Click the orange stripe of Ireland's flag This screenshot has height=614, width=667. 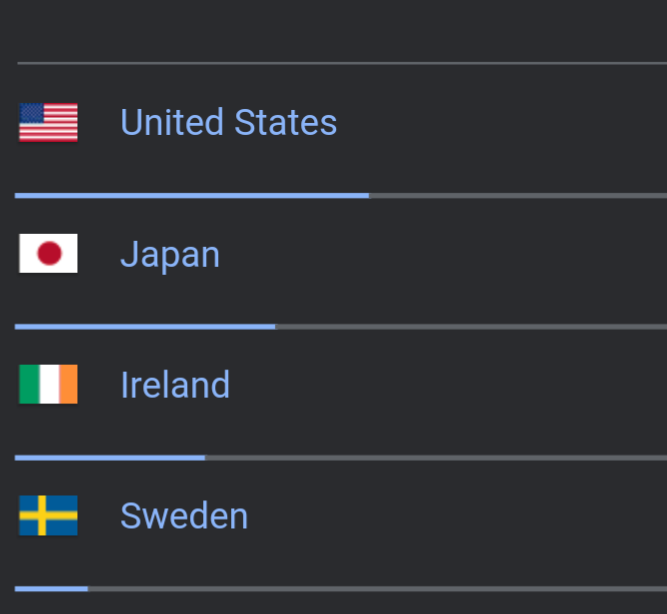(68, 384)
